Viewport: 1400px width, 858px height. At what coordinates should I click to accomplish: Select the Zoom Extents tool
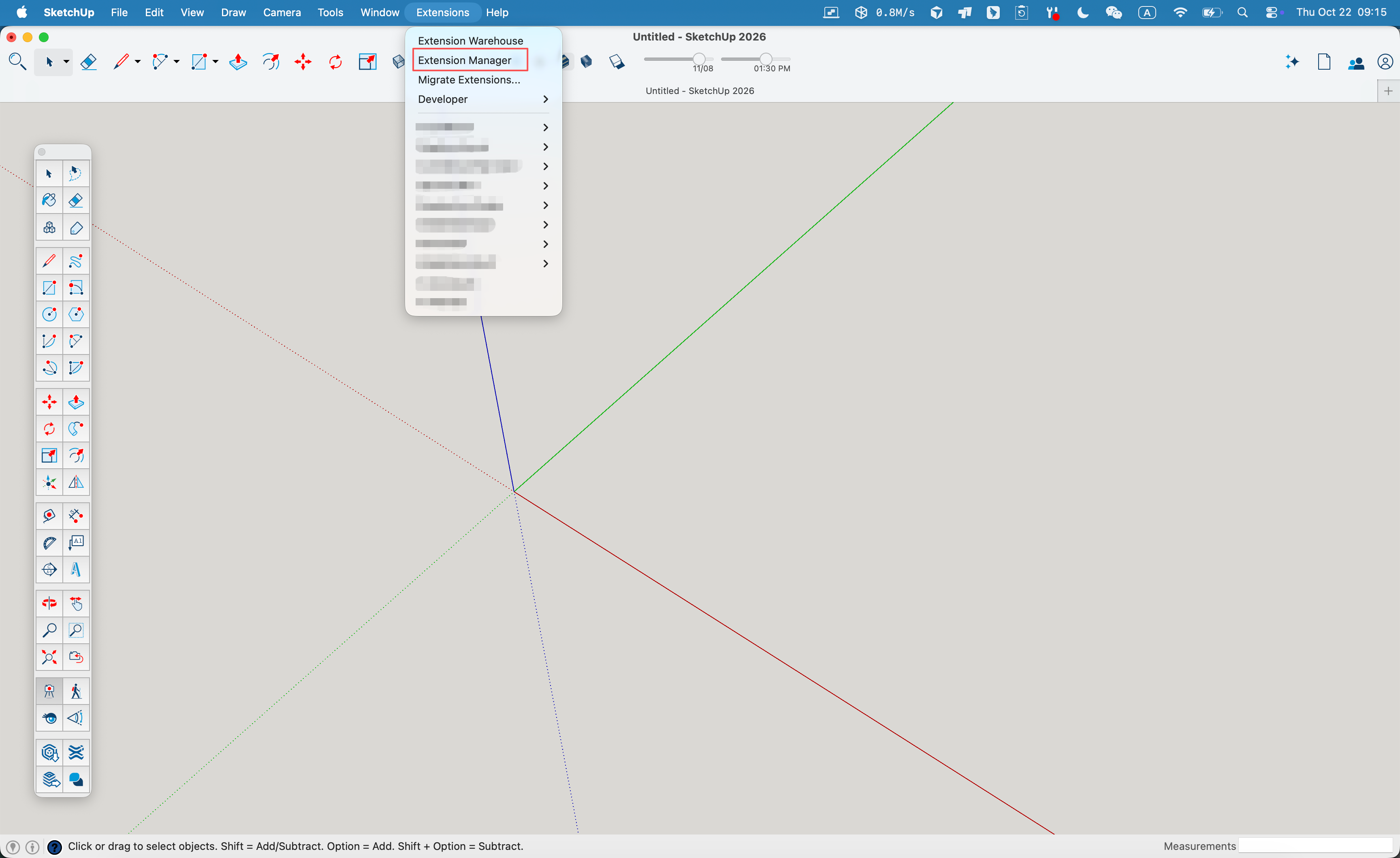(x=49, y=657)
